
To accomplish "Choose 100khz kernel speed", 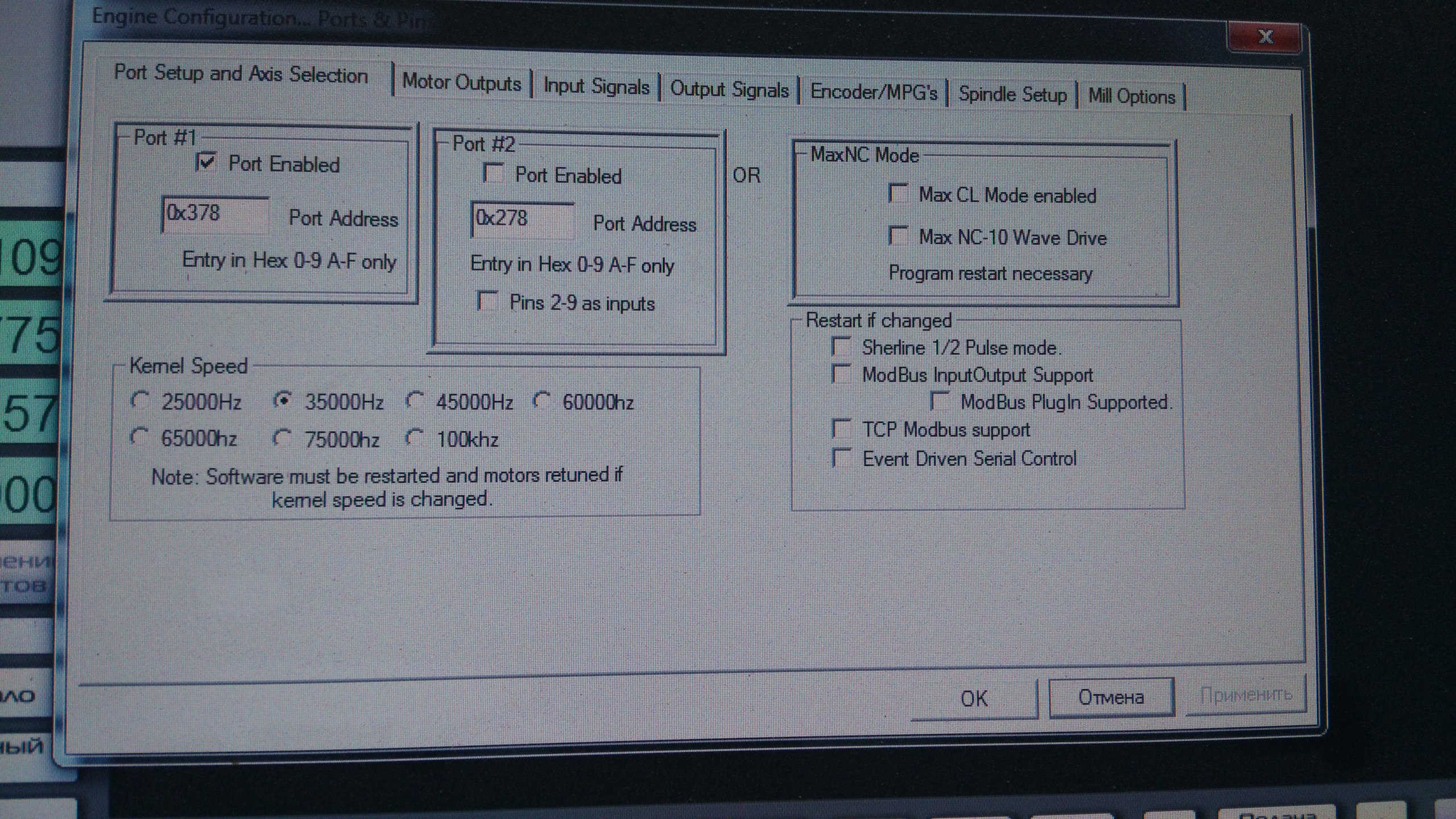I will pos(415,438).
